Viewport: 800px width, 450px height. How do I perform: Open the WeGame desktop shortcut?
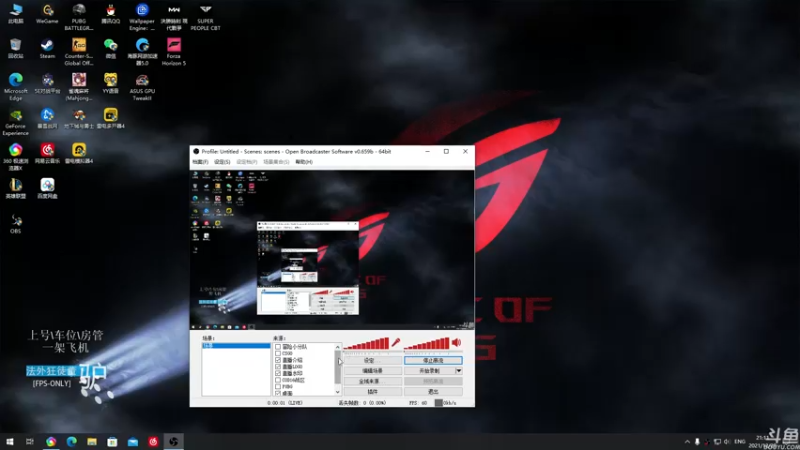pyautogui.click(x=47, y=14)
